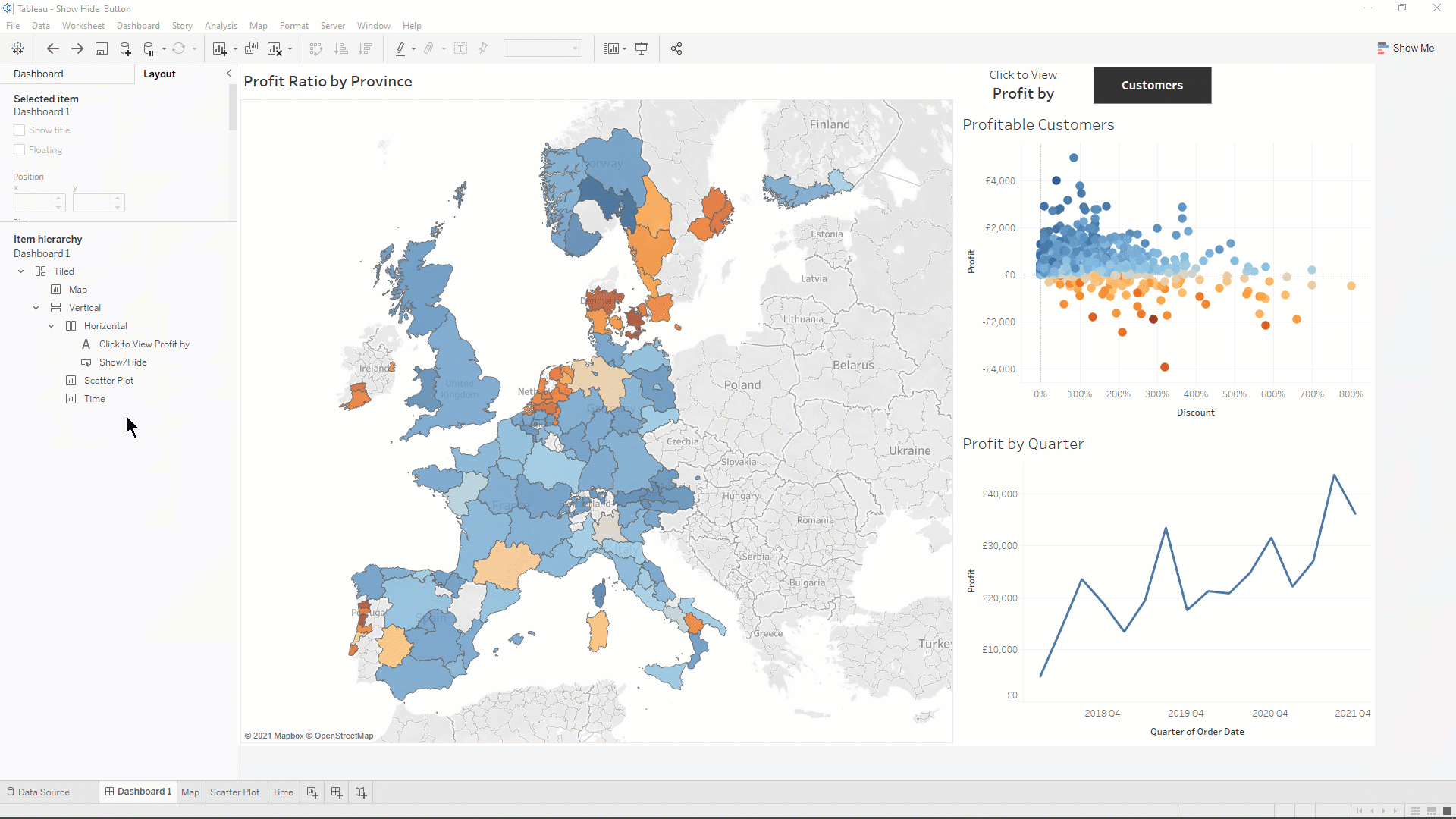Collapse the Vertical container node
The width and height of the screenshot is (1456, 819).
tap(36, 308)
